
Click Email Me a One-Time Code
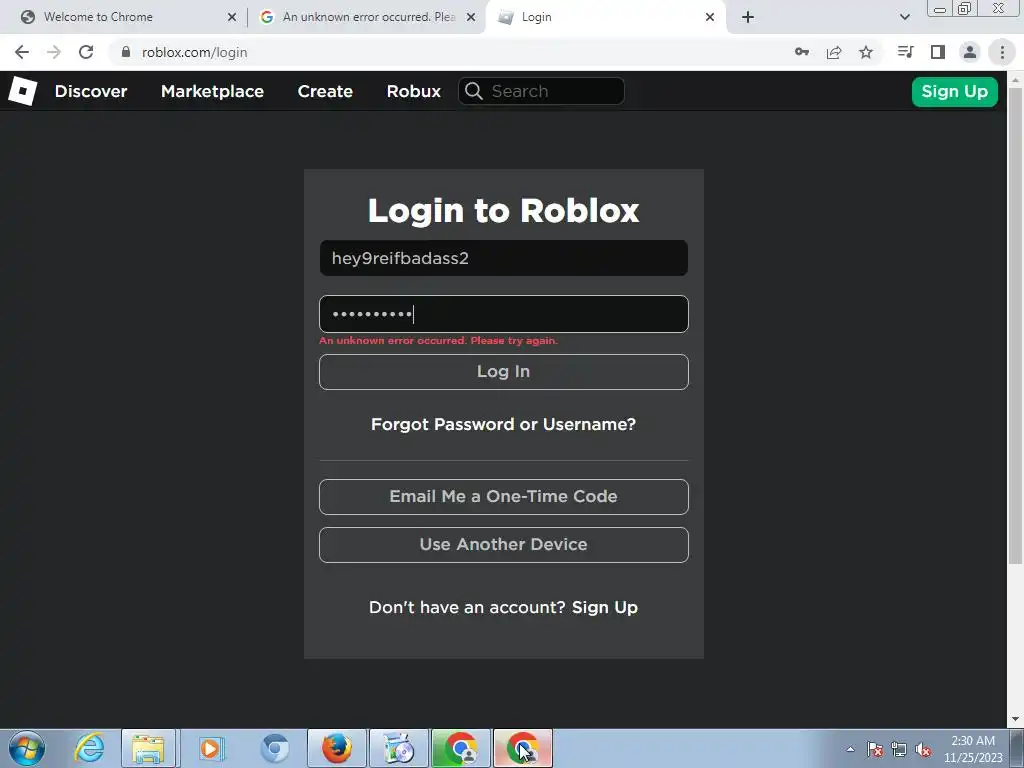tap(504, 496)
